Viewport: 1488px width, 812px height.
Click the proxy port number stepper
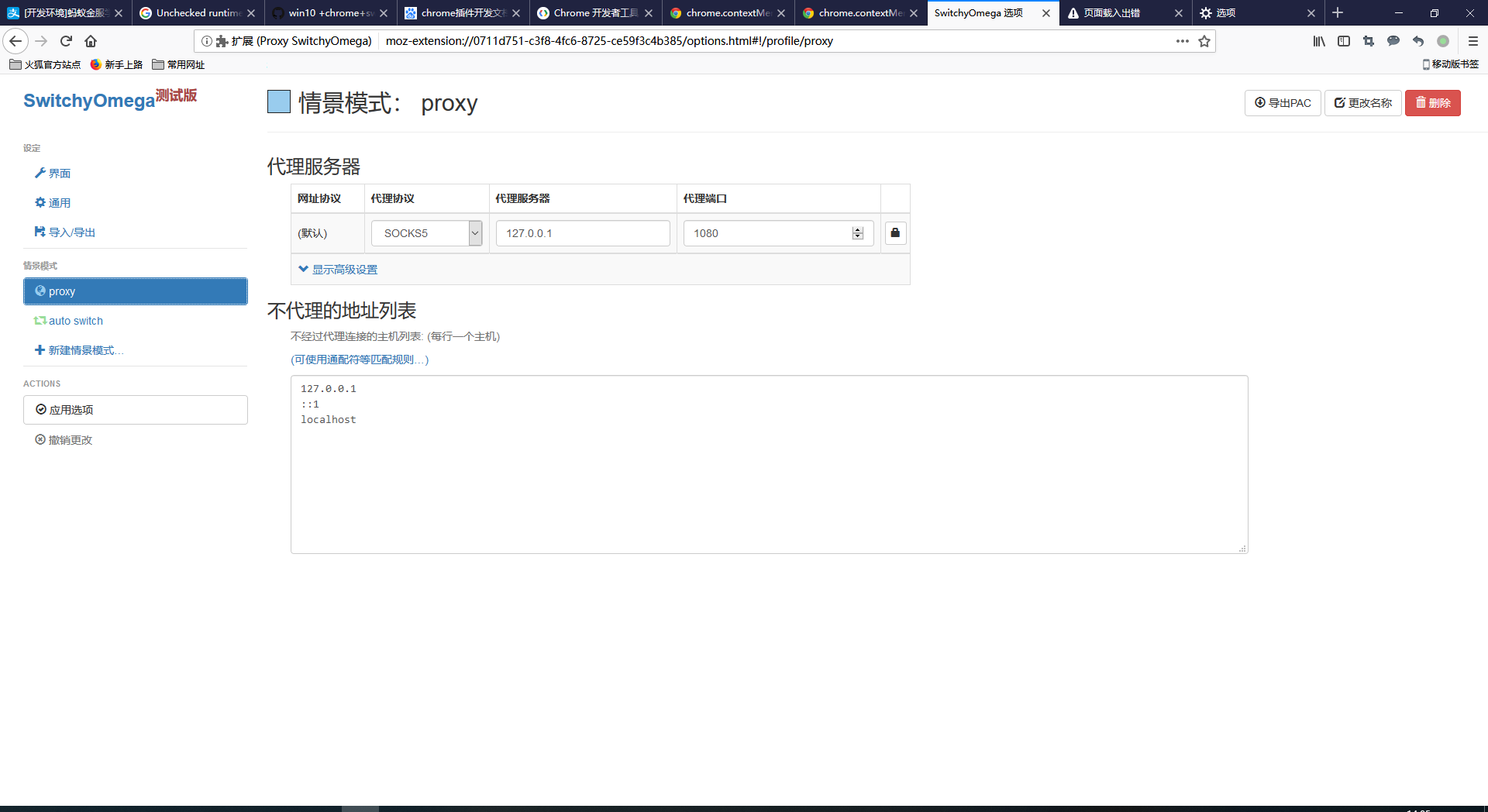[x=857, y=233]
